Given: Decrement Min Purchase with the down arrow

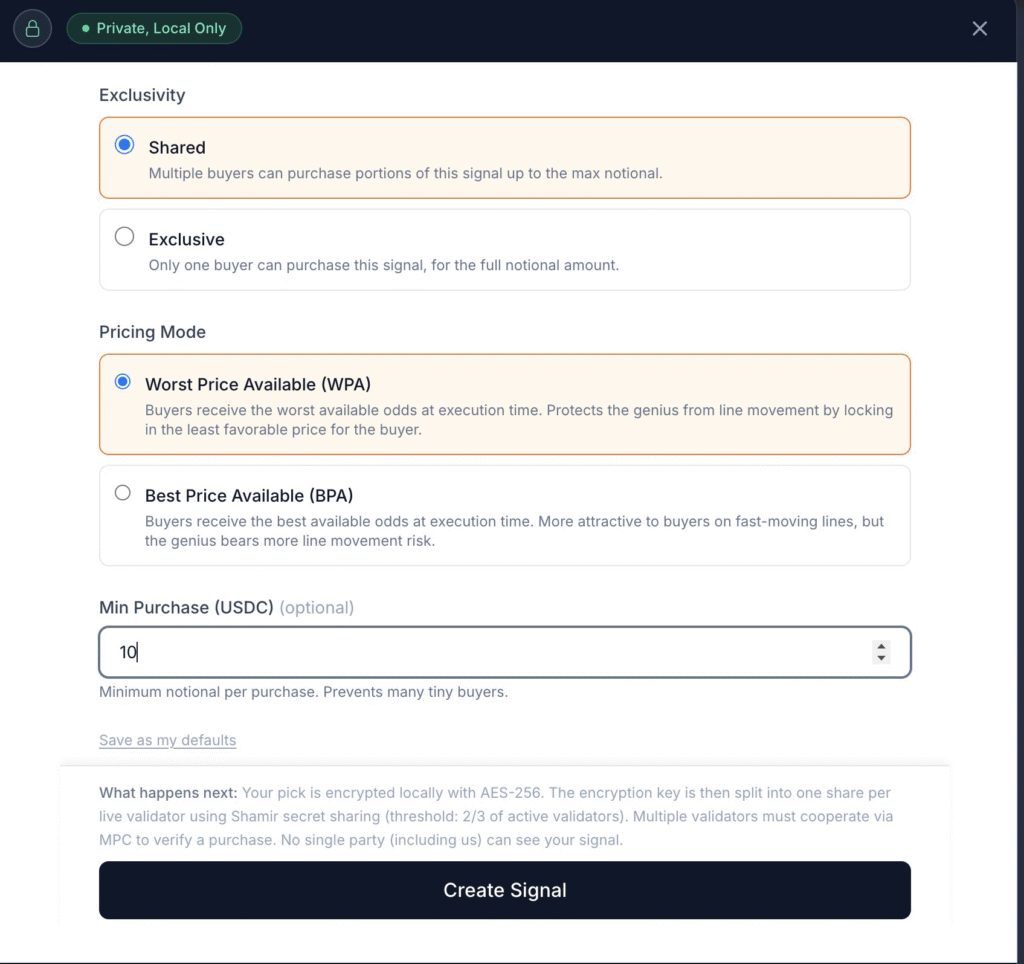Looking at the screenshot, I should [x=881, y=658].
